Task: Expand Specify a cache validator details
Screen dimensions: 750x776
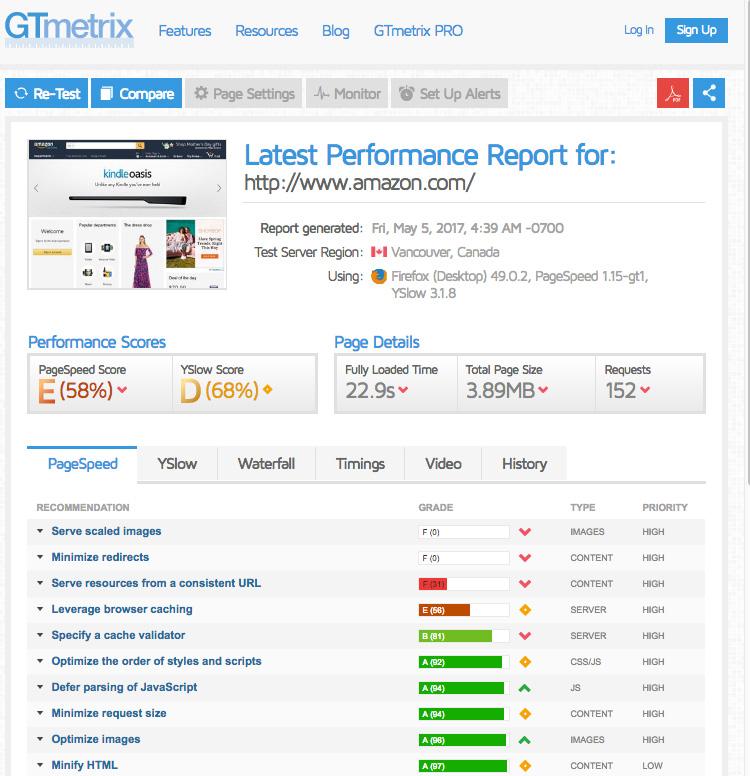Action: point(40,635)
